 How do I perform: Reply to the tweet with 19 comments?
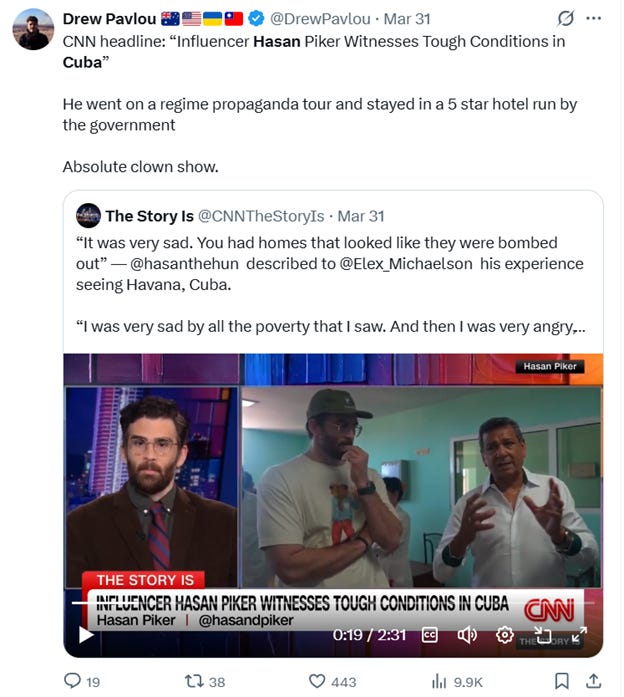coord(82,681)
